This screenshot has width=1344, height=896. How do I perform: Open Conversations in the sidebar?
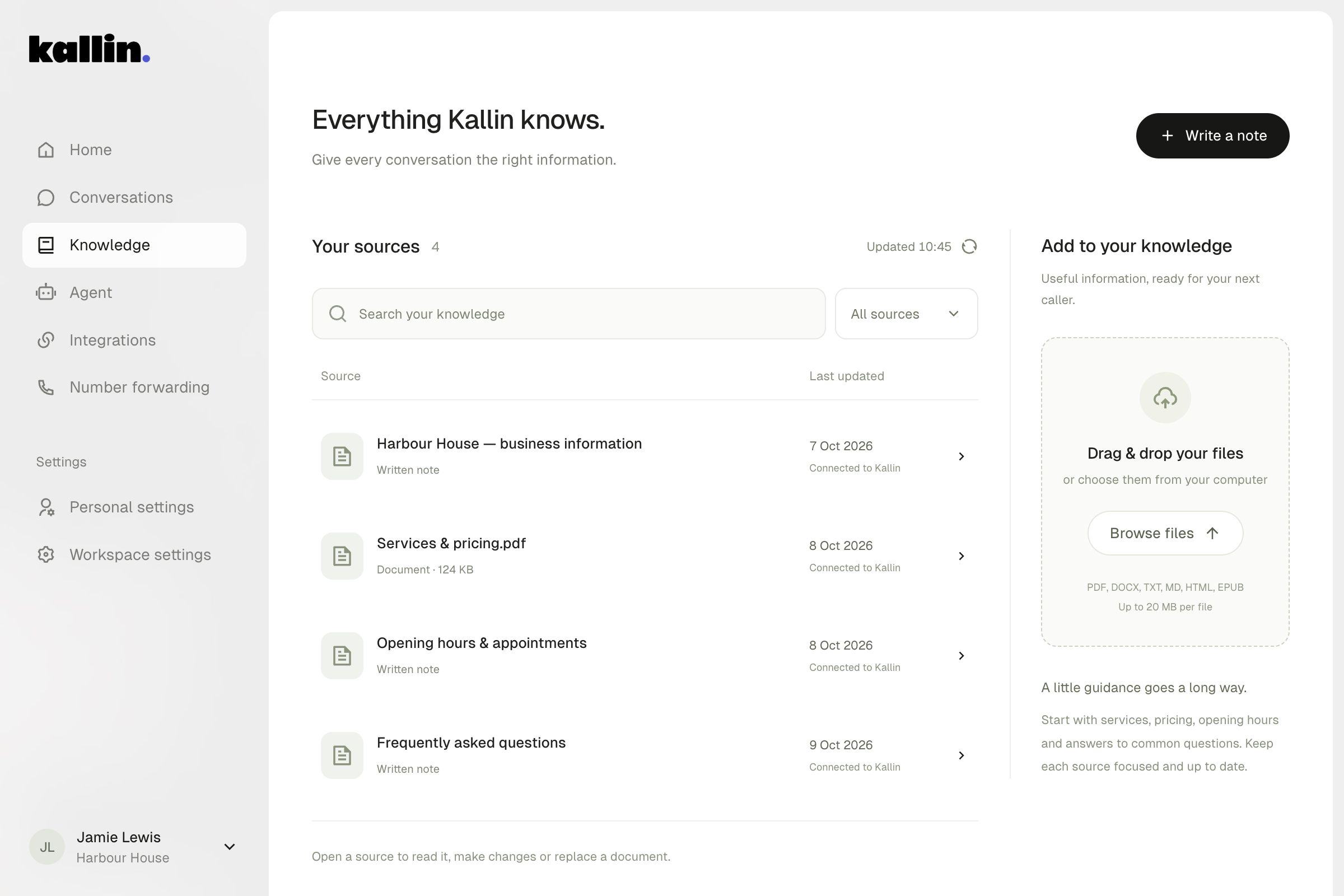click(134, 198)
